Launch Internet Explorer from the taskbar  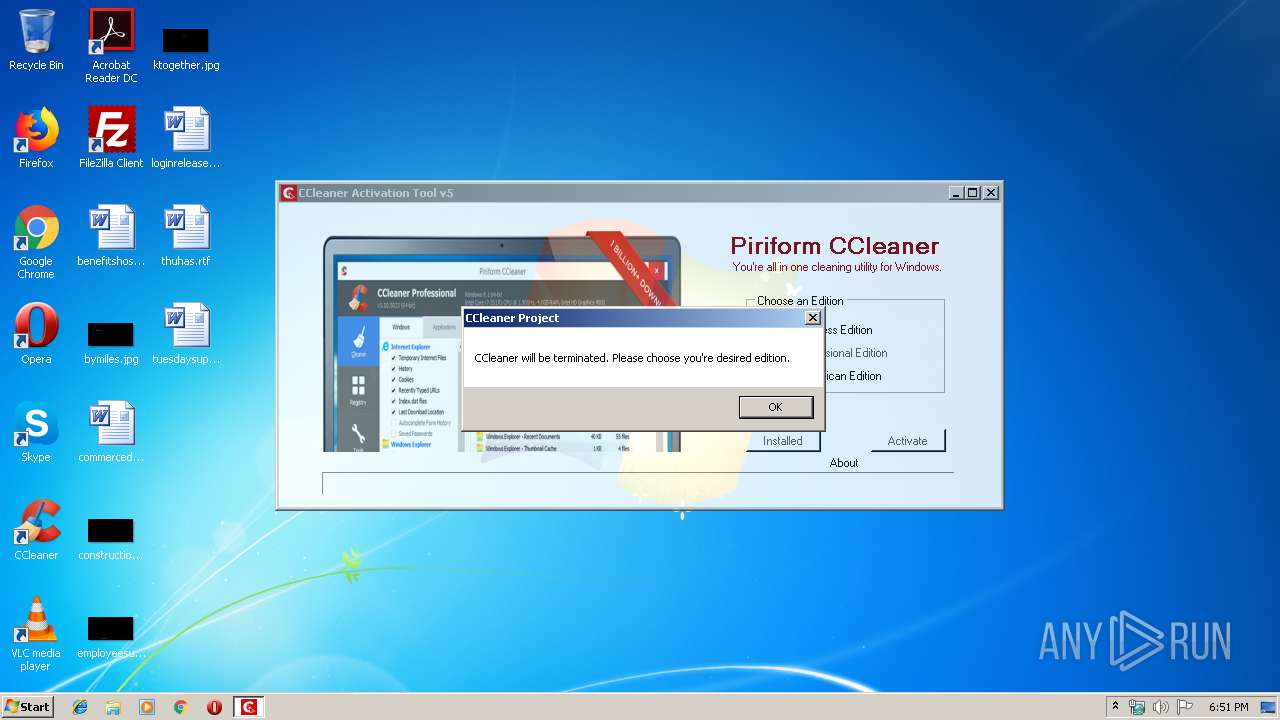[80, 707]
